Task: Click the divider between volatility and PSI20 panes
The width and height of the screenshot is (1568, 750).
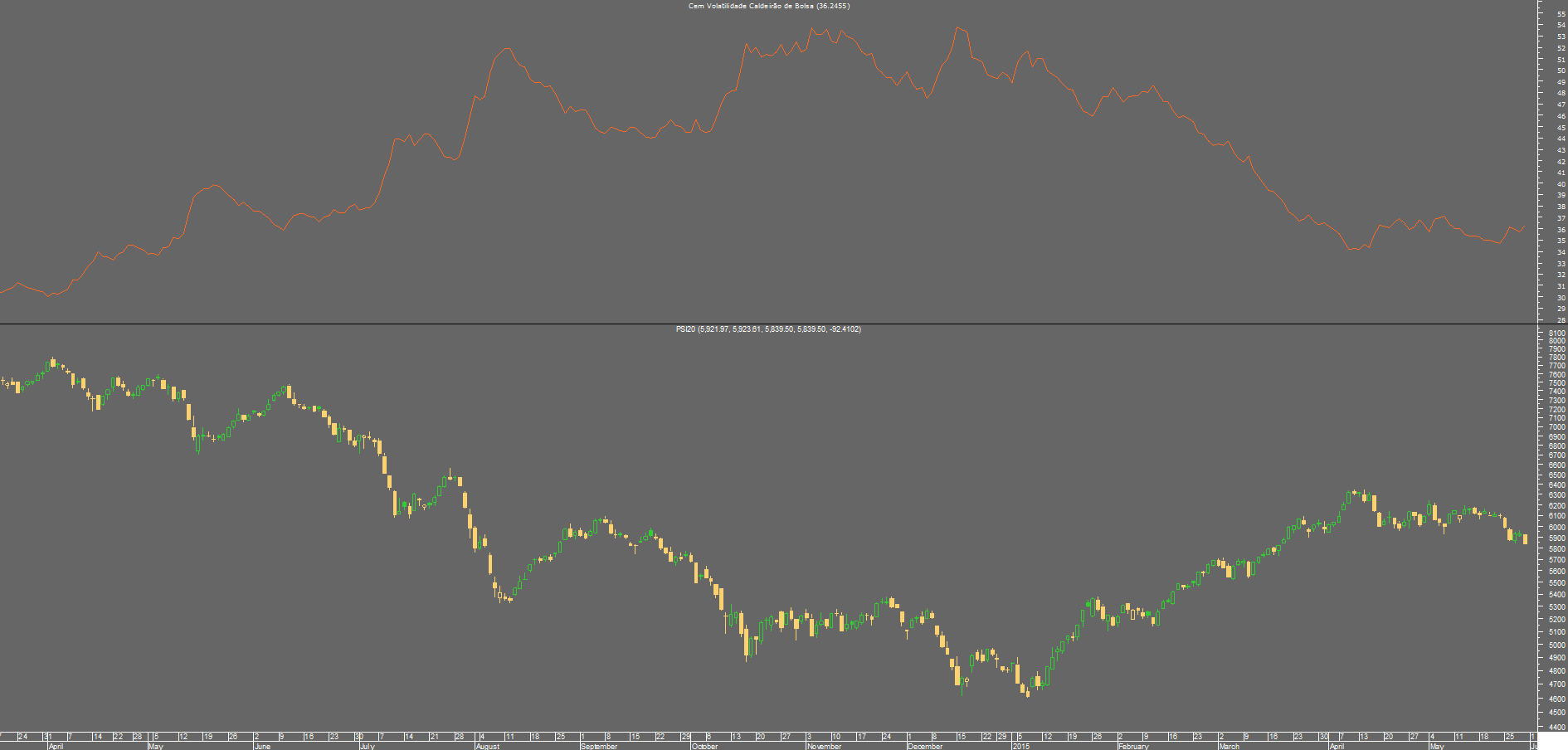Action: 784,324
